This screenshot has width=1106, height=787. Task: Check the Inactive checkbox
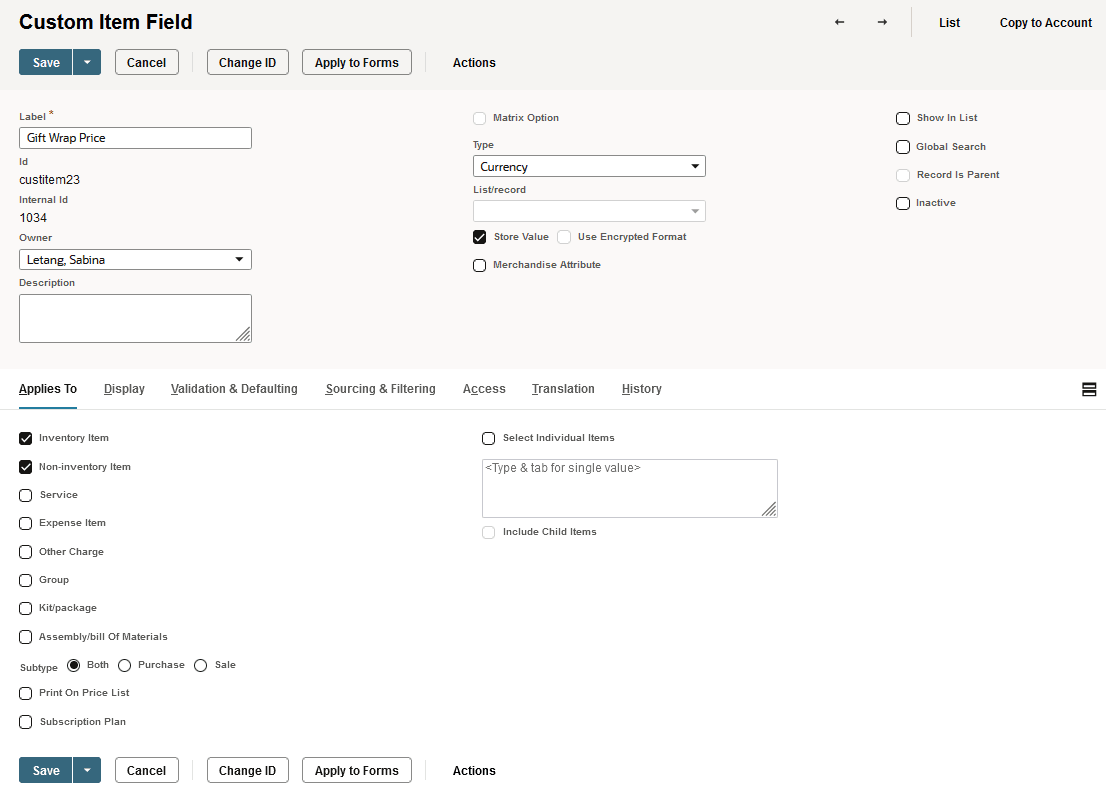(x=903, y=203)
